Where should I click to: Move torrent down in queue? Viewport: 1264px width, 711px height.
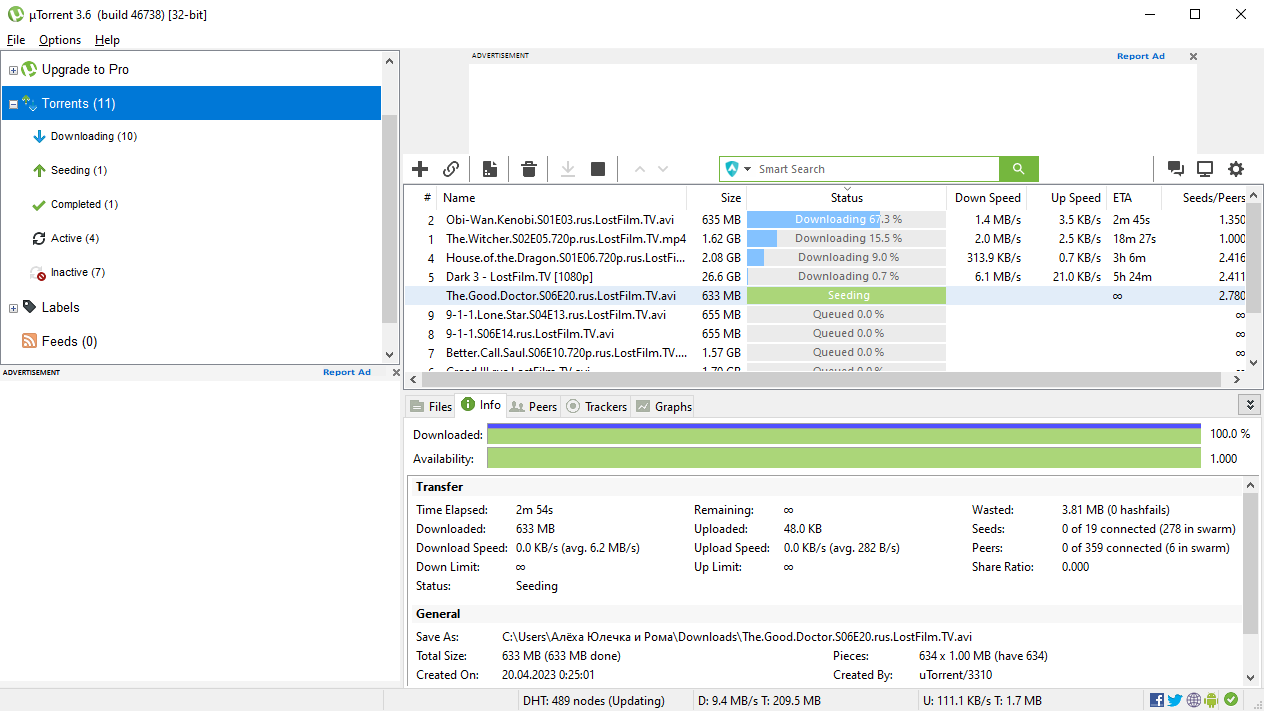[662, 169]
